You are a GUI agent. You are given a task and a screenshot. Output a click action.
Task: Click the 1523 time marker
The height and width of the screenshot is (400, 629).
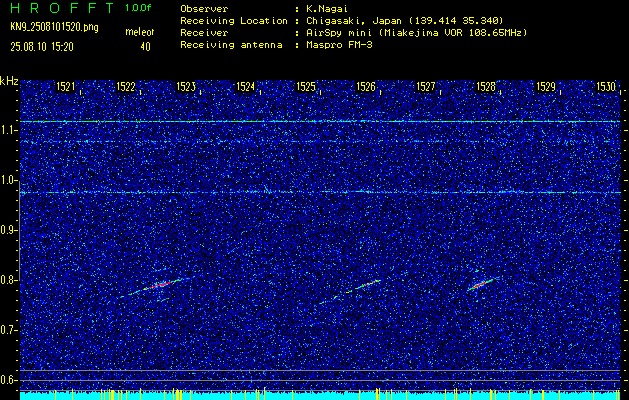pos(186,87)
